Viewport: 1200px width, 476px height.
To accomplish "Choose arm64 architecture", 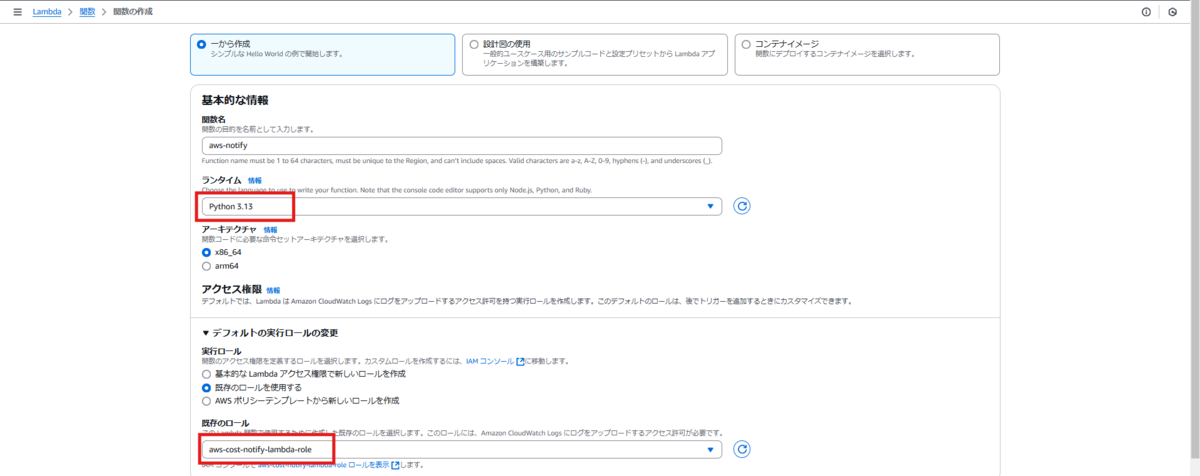I will pyautogui.click(x=207, y=266).
